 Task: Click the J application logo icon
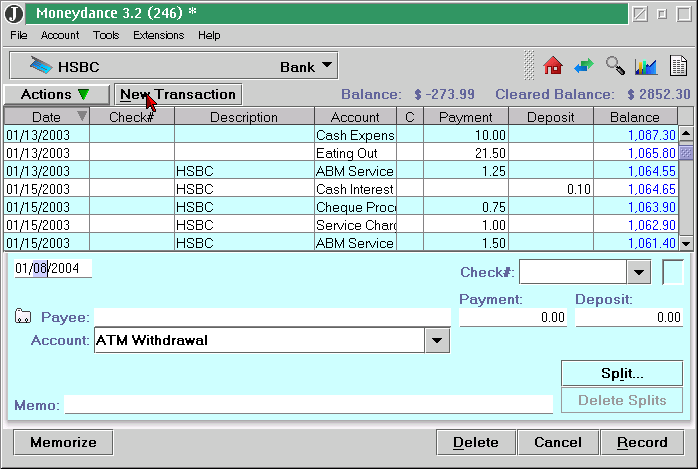(14, 13)
